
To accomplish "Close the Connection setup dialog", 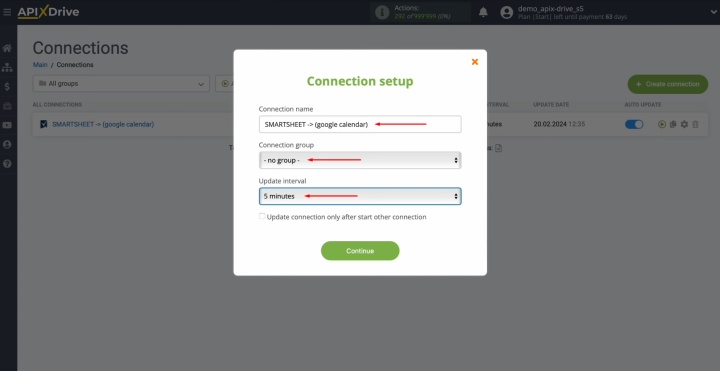I will [475, 62].
